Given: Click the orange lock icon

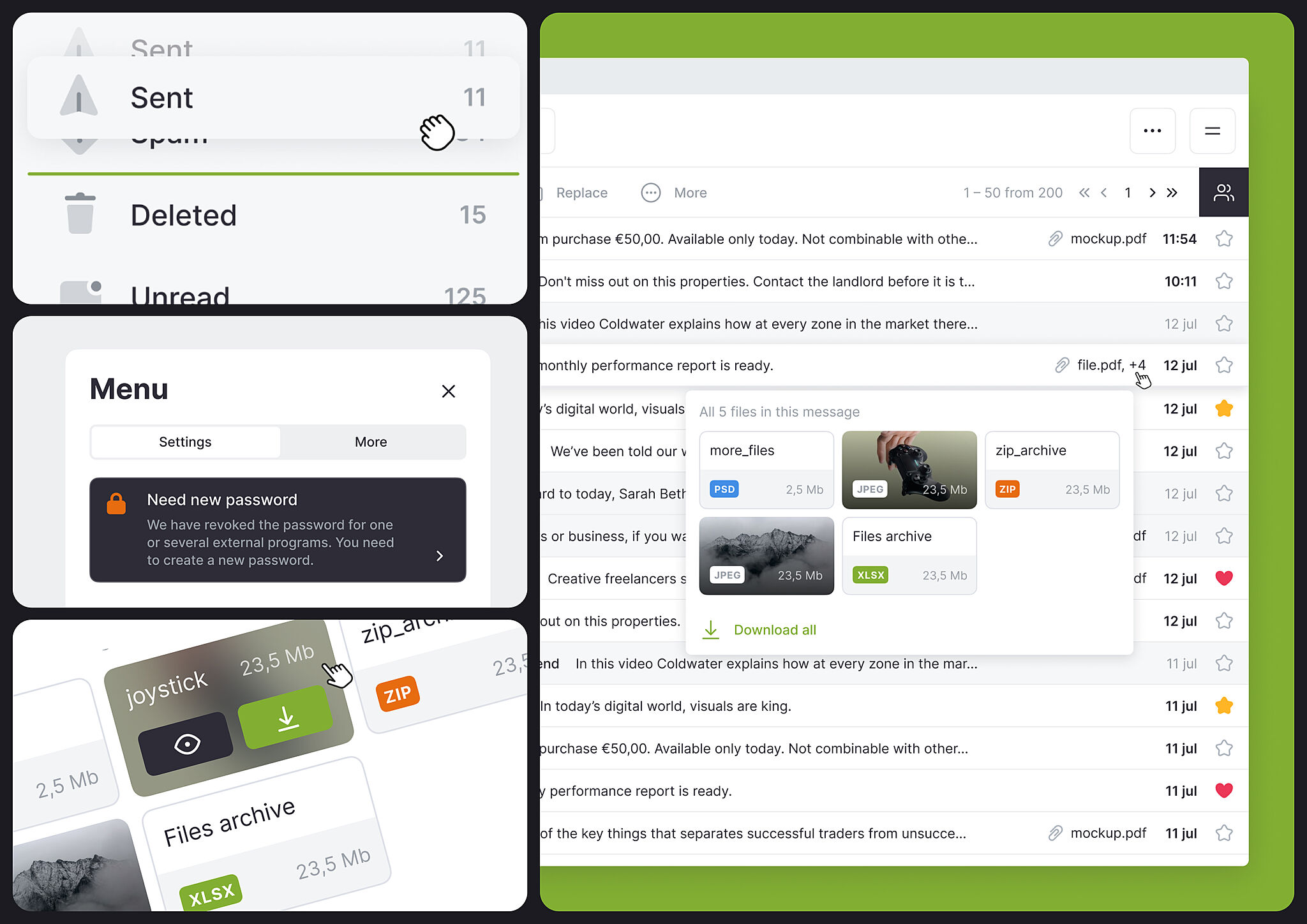Looking at the screenshot, I should [x=116, y=503].
